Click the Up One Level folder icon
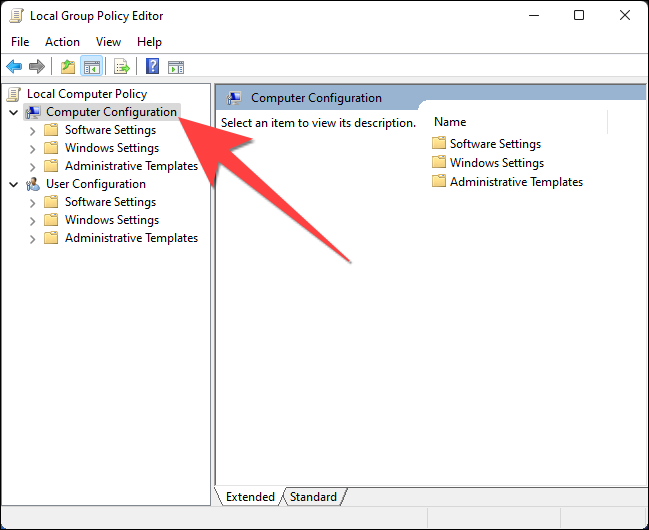 pos(67,67)
